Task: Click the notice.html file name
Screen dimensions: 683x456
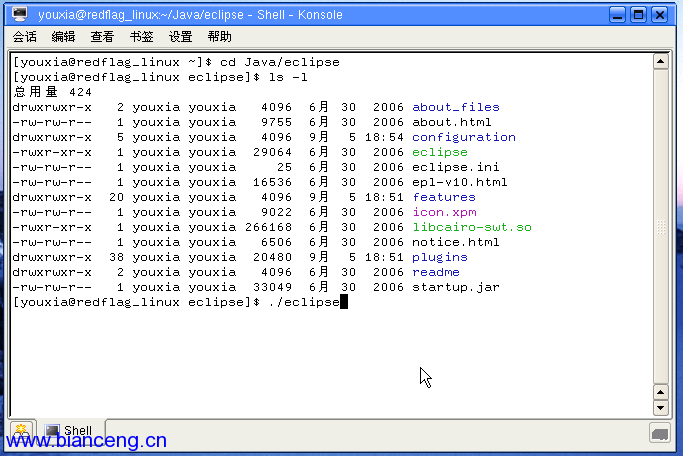Action: pyautogui.click(x=456, y=242)
